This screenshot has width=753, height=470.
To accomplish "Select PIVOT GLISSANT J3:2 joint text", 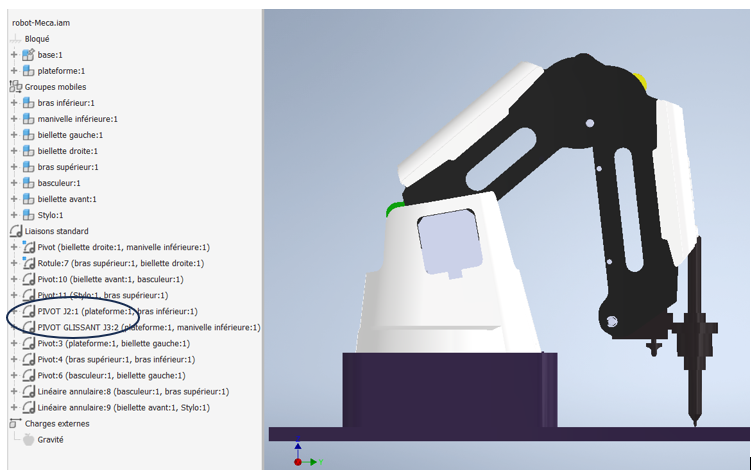I will 149,327.
